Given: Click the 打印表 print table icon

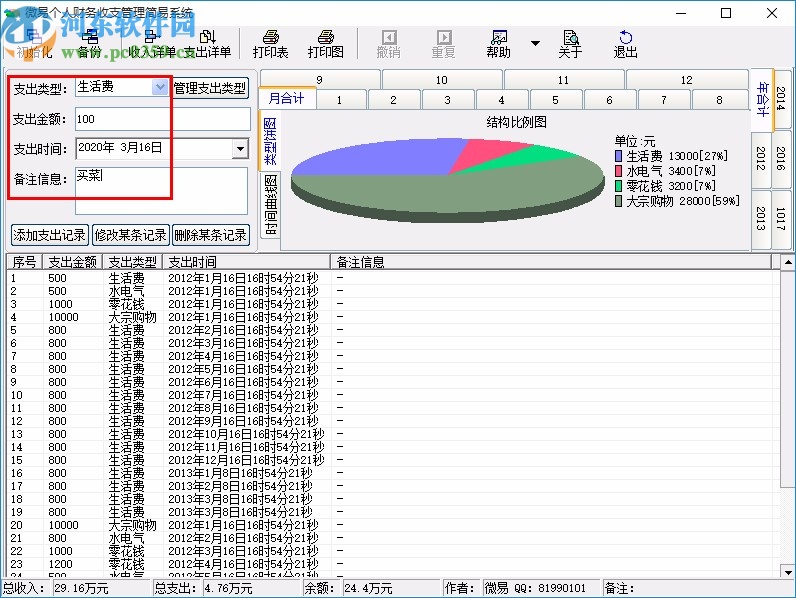Looking at the screenshot, I should point(271,43).
